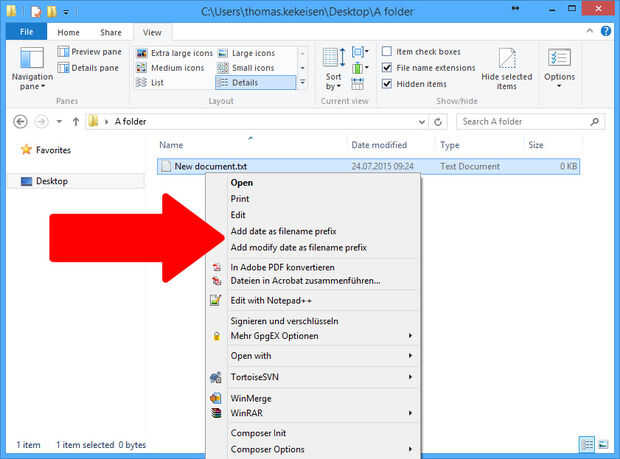Click Signieren und verschlüsseln

[x=313, y=321]
